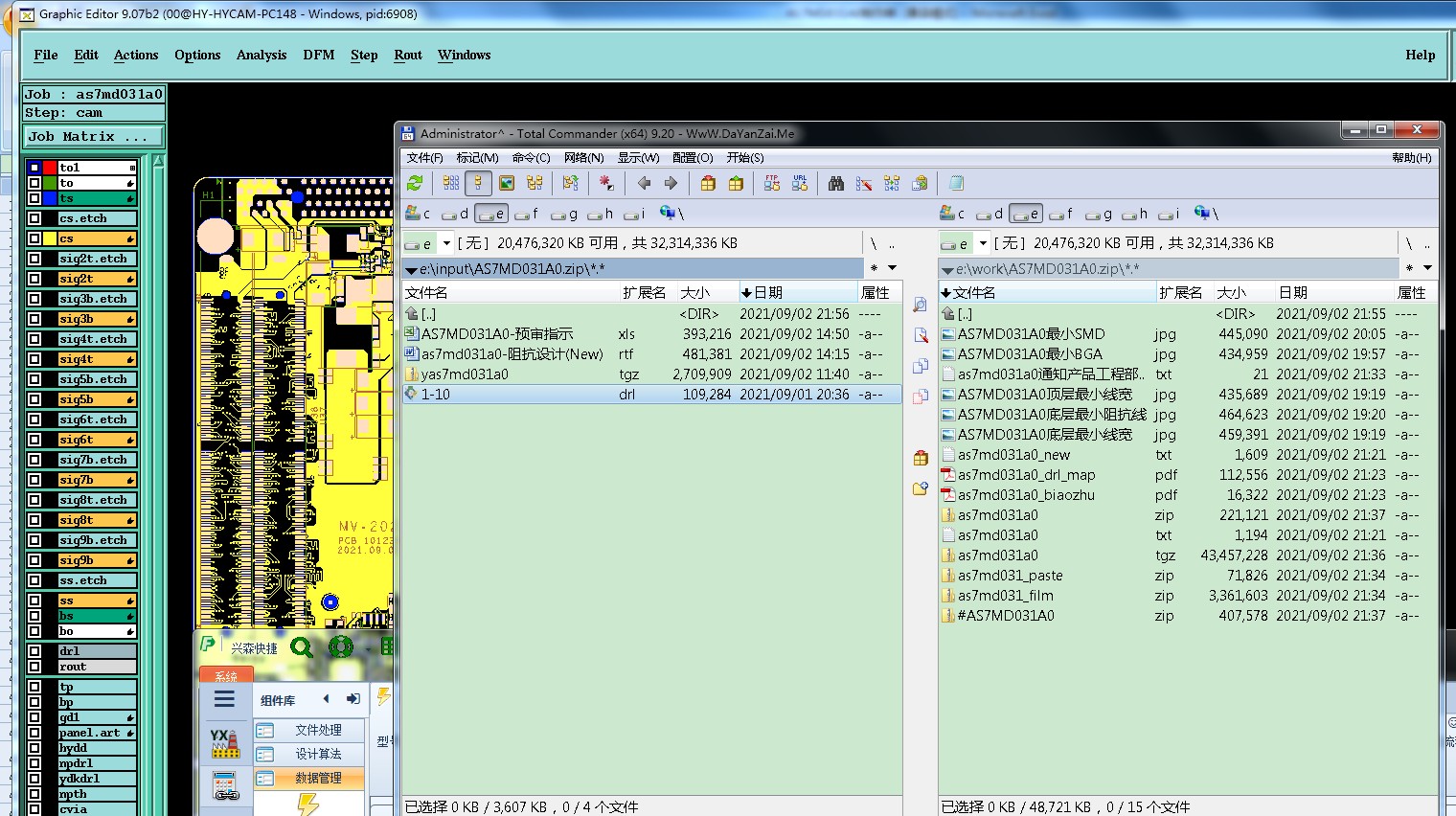Open left panel drive dropdown list
1456x816 pixels.
446,243
